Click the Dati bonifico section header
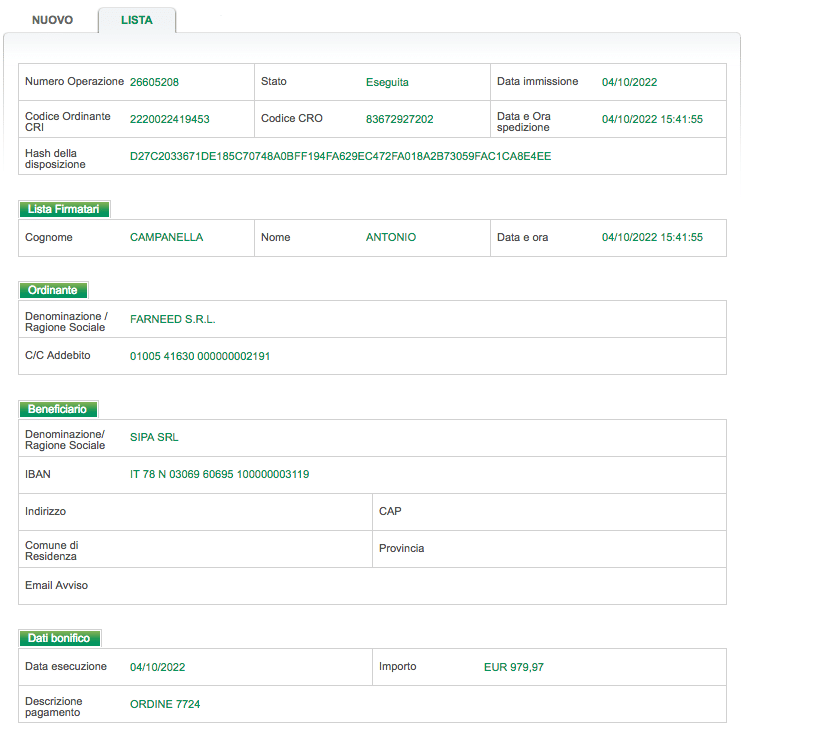The width and height of the screenshot is (836, 736). (59, 638)
